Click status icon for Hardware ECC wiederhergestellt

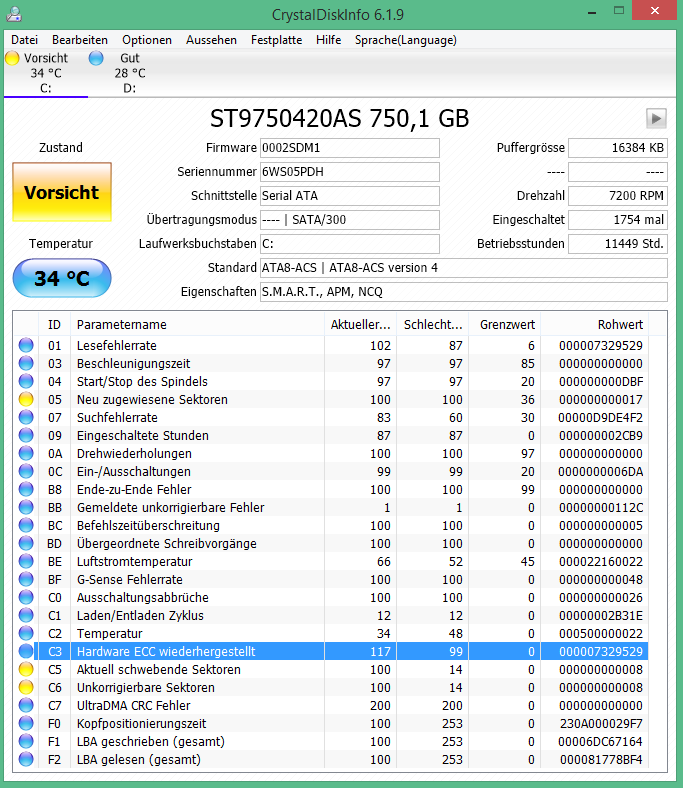point(26,651)
